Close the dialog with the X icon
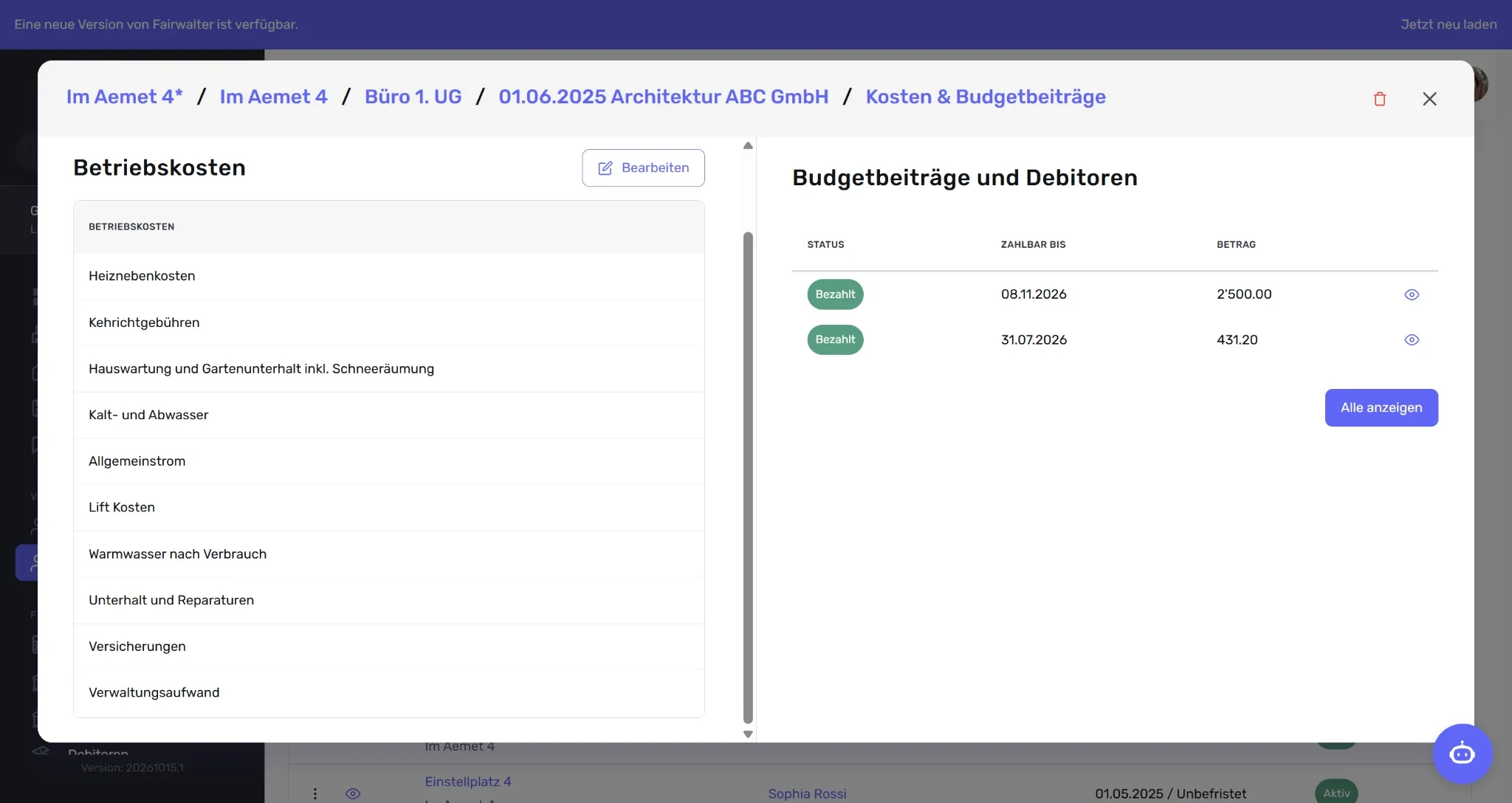Screen dimensions: 1512x803 [x=1429, y=99]
